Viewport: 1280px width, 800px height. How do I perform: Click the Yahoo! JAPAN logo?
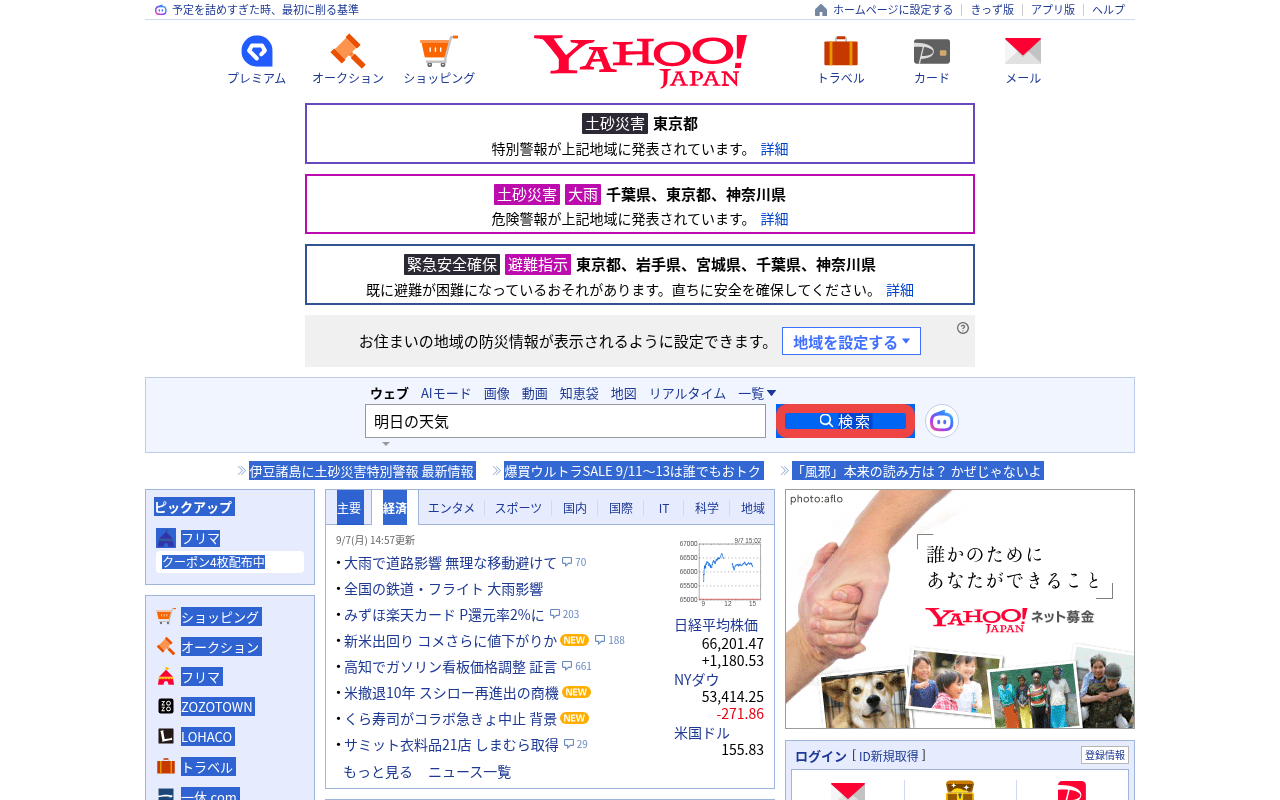(x=640, y=61)
